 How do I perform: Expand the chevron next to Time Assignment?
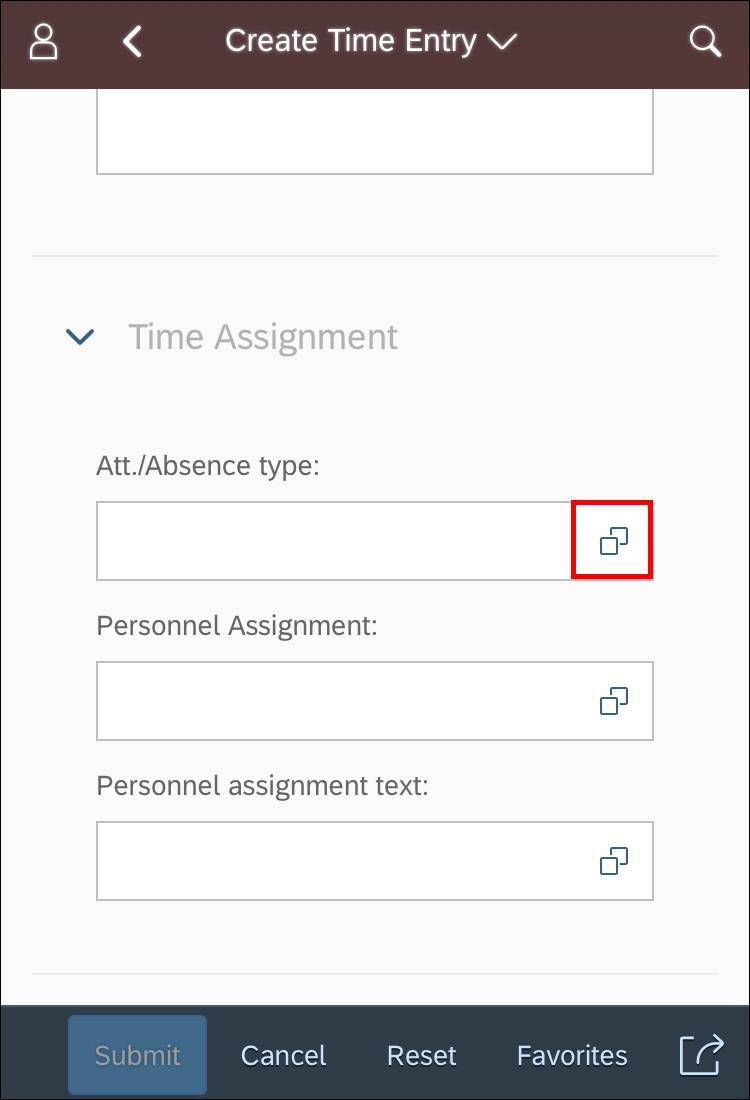pyautogui.click(x=80, y=337)
